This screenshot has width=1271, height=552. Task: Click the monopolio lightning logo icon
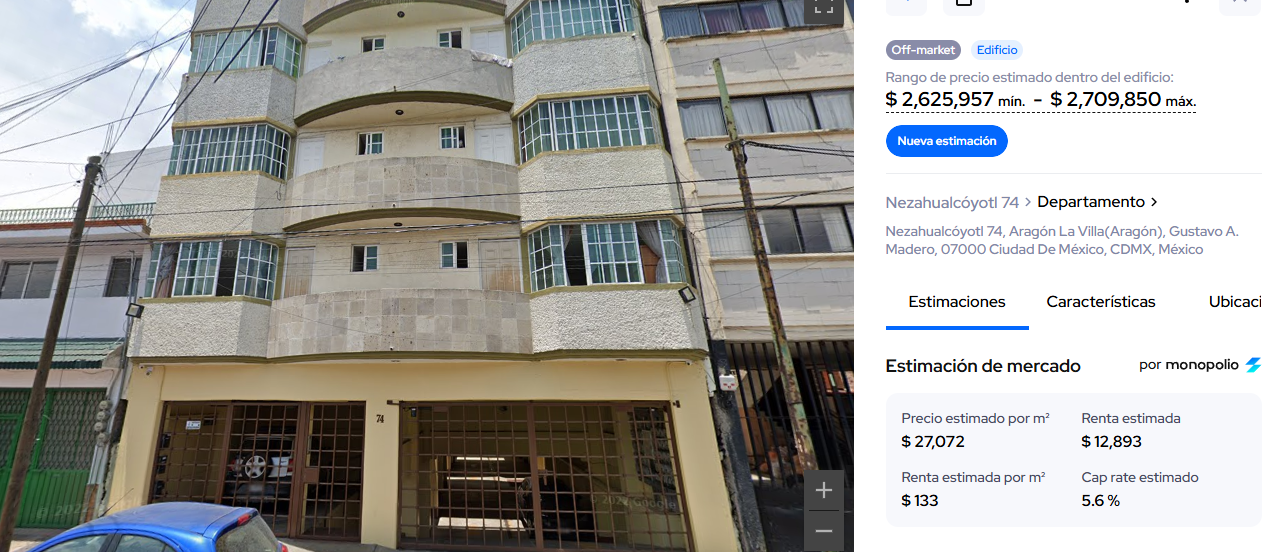tap(1253, 366)
